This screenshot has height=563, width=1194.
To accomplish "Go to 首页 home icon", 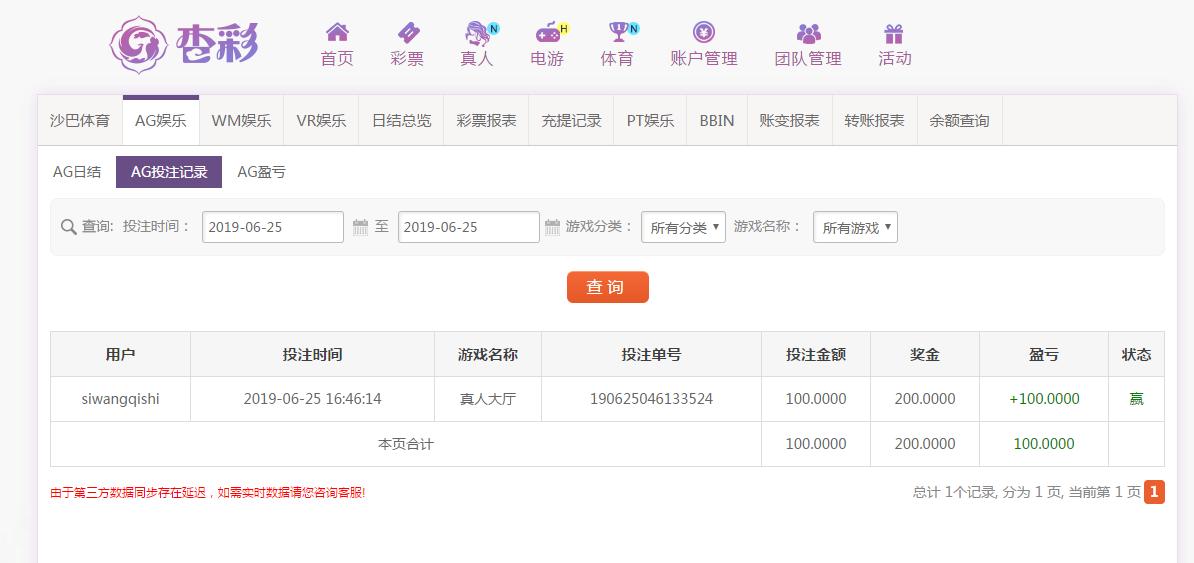I will coord(337,34).
